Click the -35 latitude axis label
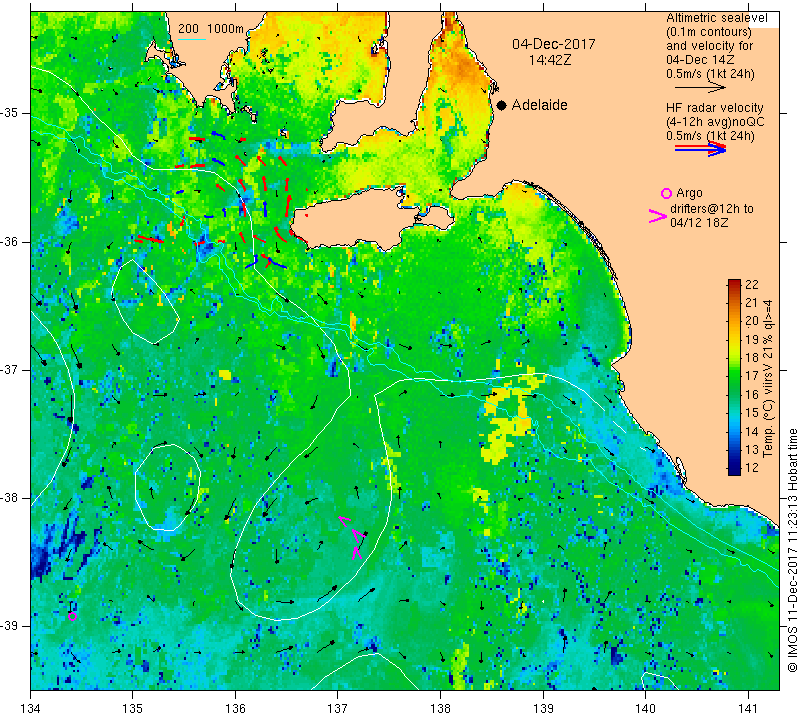Screen dimensions: 800x720 click(x=9, y=113)
